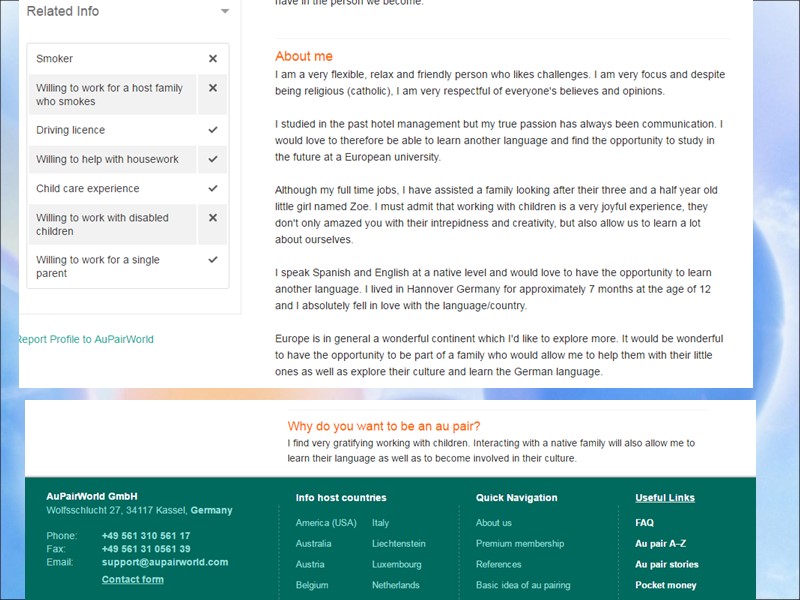
Task: Open the Useful Links heading link
Action: pos(665,497)
